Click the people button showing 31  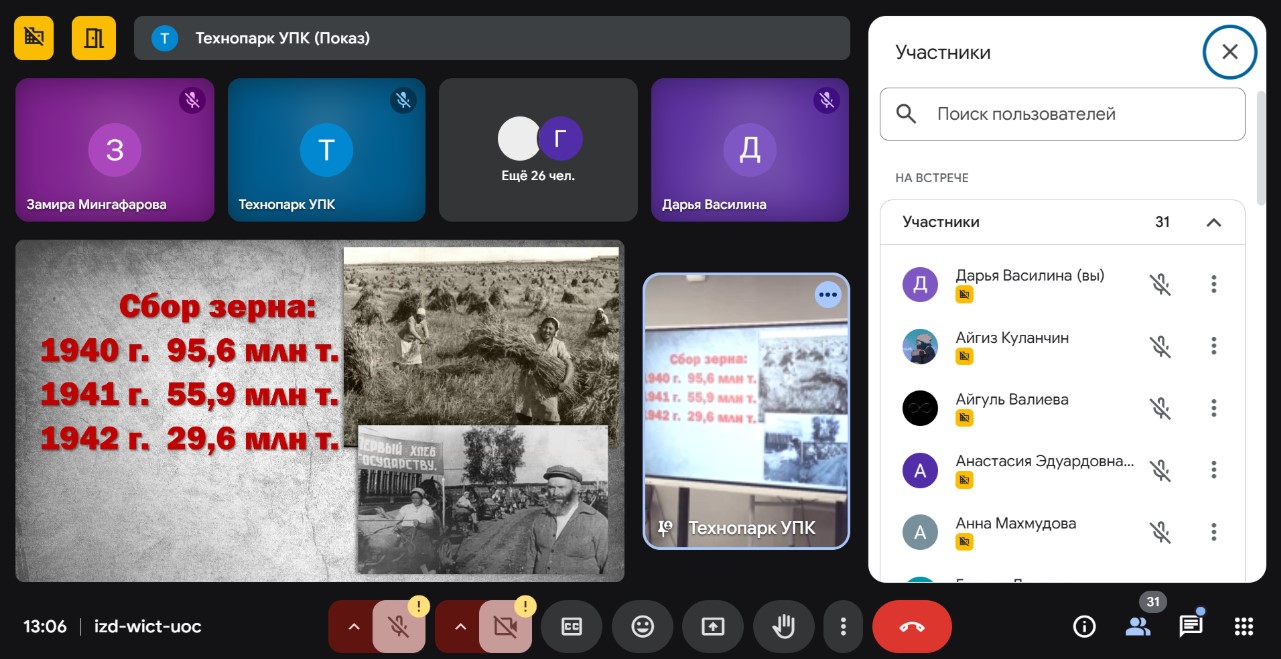pyautogui.click(x=1138, y=627)
